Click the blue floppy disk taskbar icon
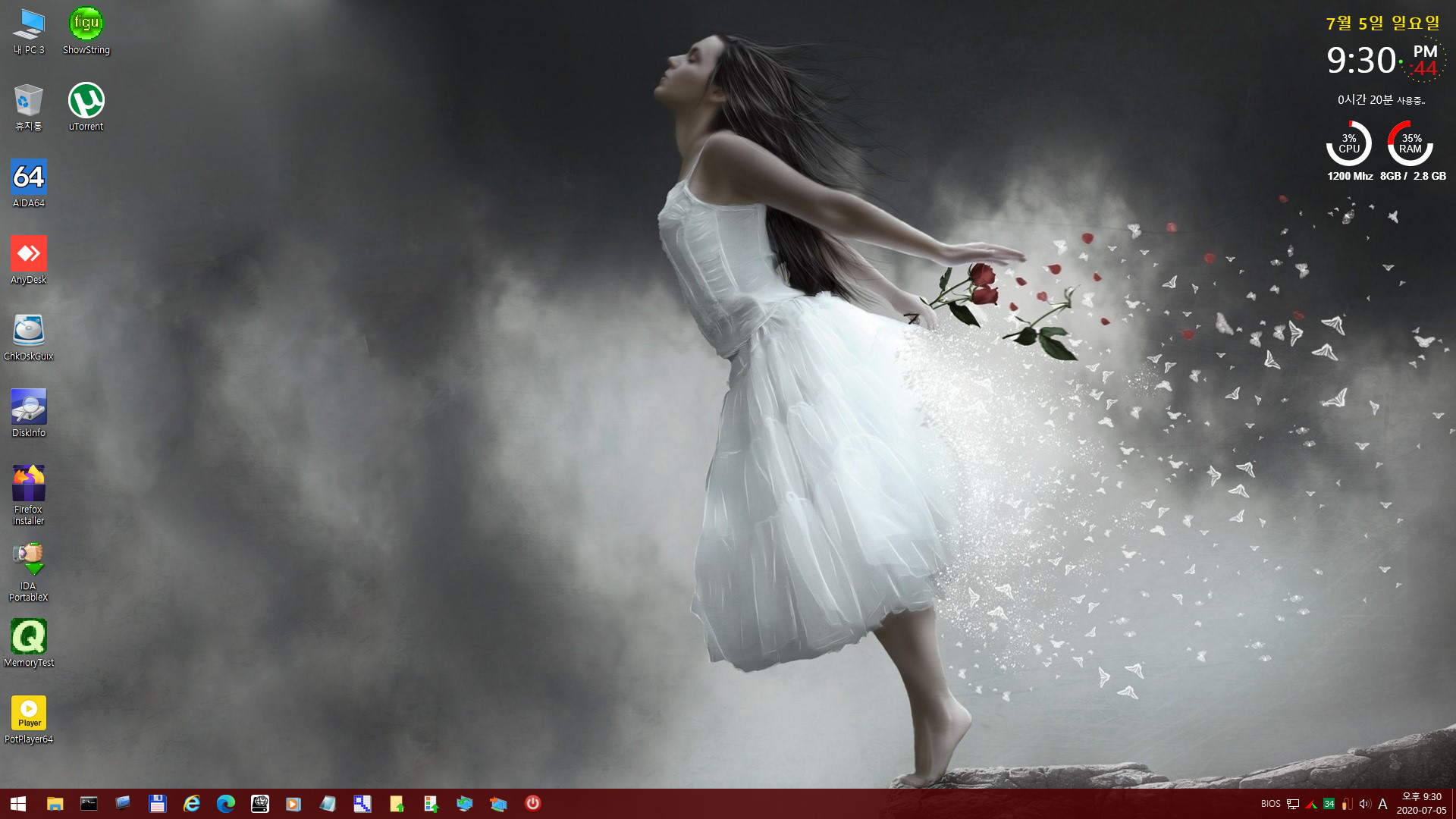The width and height of the screenshot is (1456, 819). coord(157,804)
